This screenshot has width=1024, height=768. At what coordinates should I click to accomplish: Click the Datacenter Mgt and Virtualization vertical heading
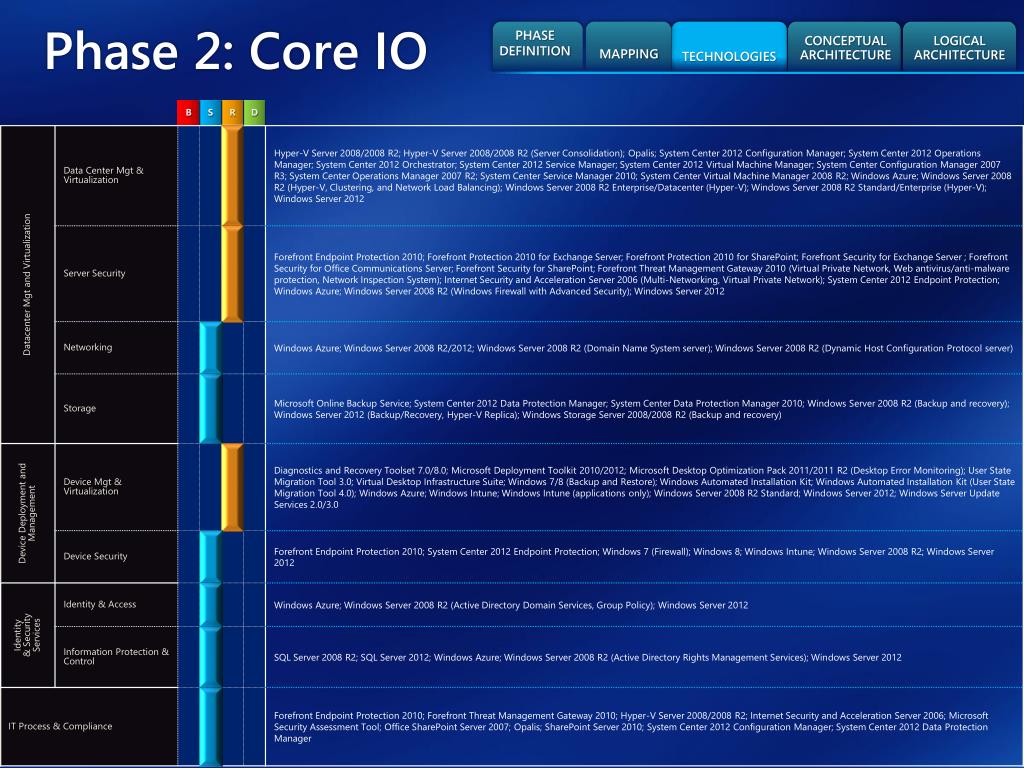[27, 285]
